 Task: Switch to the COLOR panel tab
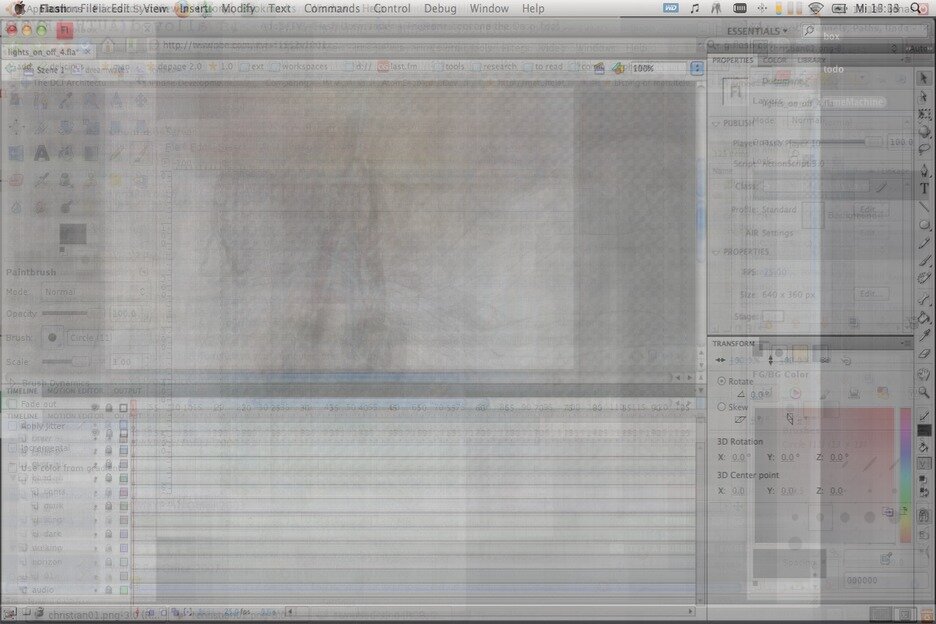coord(774,60)
